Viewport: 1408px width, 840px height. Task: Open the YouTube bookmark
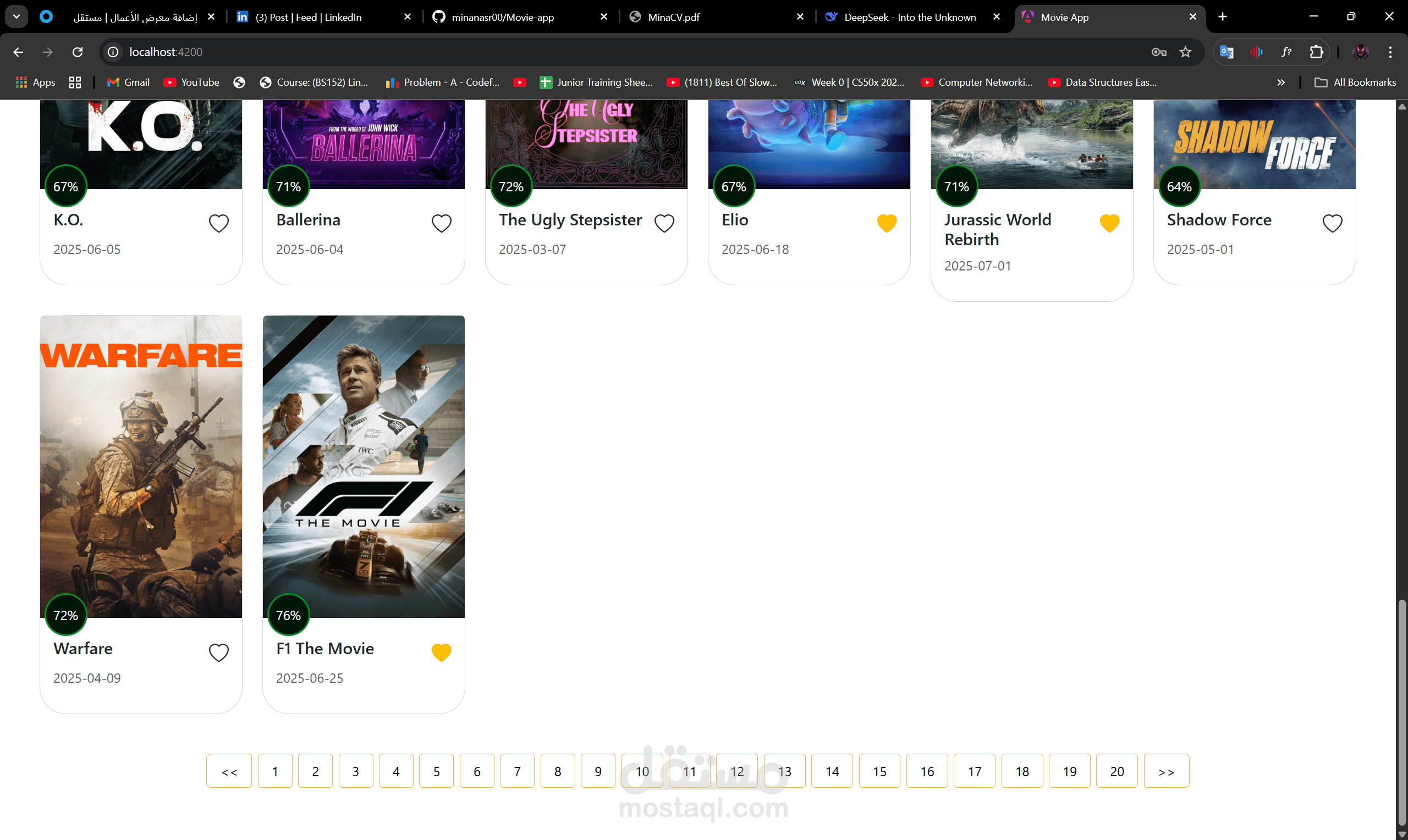click(x=191, y=82)
